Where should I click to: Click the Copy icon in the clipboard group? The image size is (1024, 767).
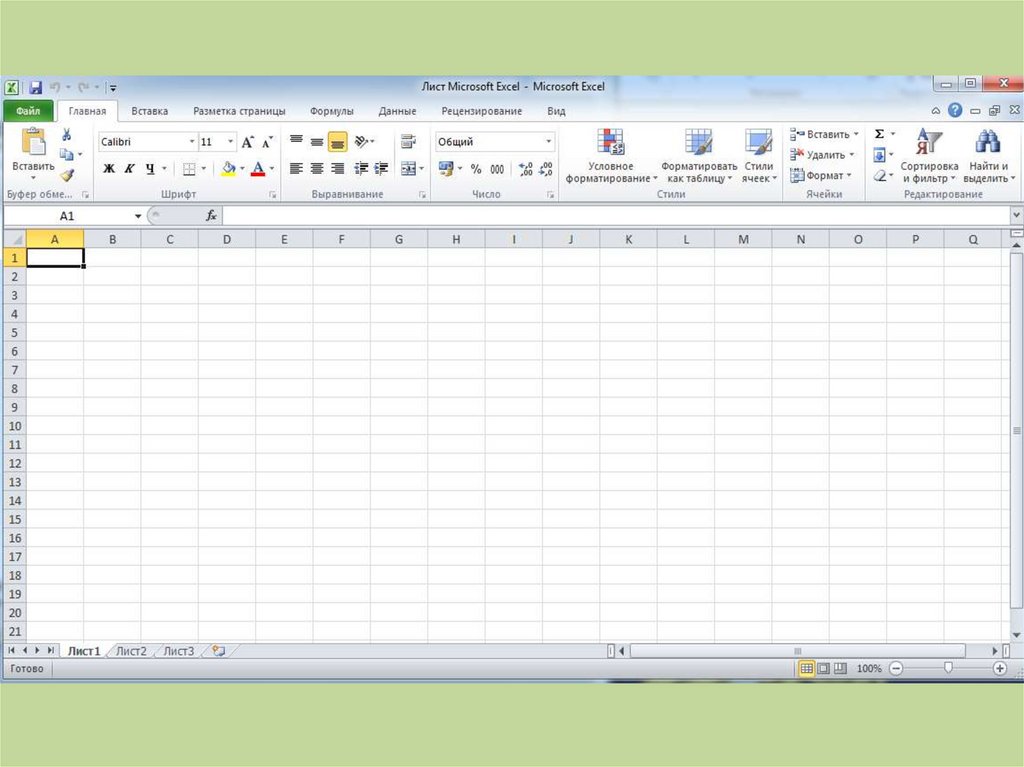(66, 155)
